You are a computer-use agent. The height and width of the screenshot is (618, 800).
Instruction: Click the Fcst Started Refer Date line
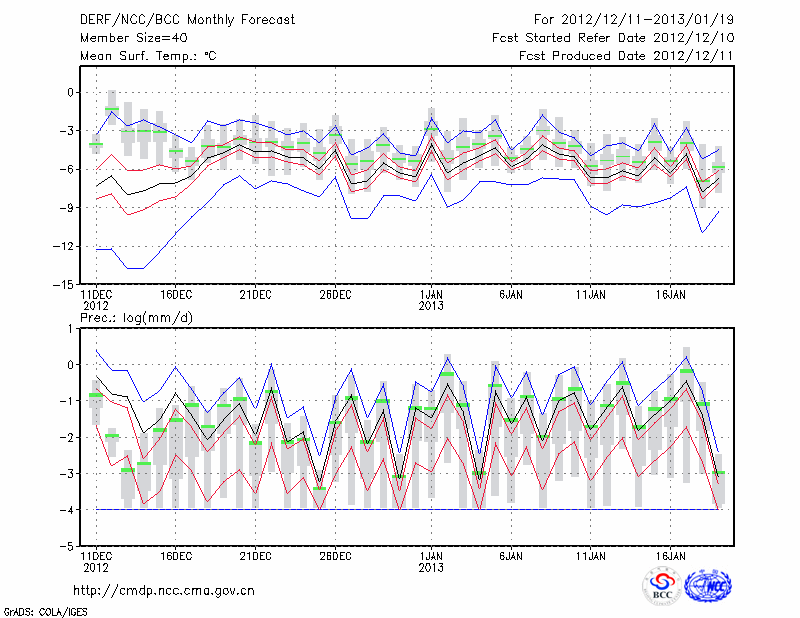click(613, 38)
